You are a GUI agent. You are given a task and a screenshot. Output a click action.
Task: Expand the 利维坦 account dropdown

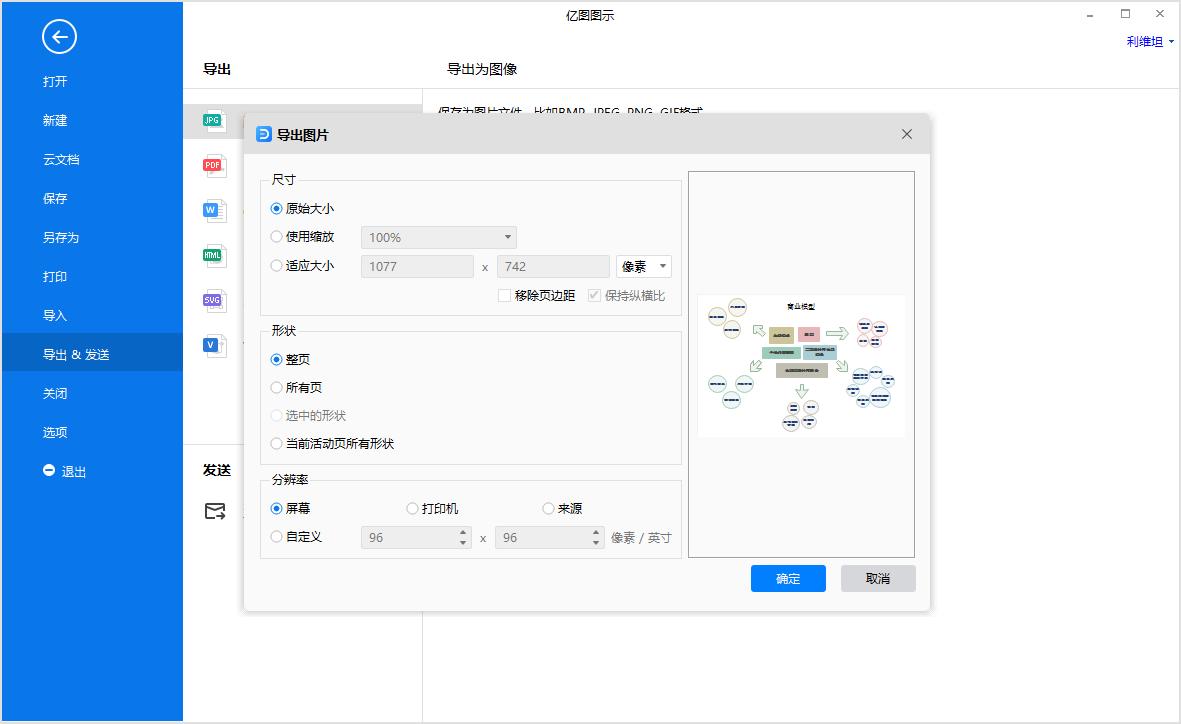click(x=1150, y=41)
